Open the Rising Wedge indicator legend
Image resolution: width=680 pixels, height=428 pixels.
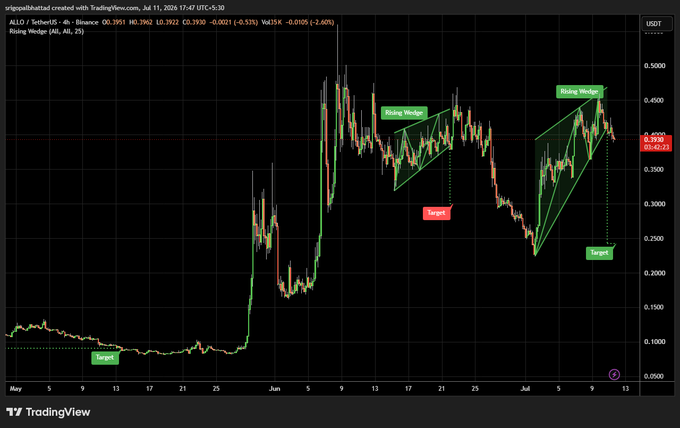[x=46, y=31]
